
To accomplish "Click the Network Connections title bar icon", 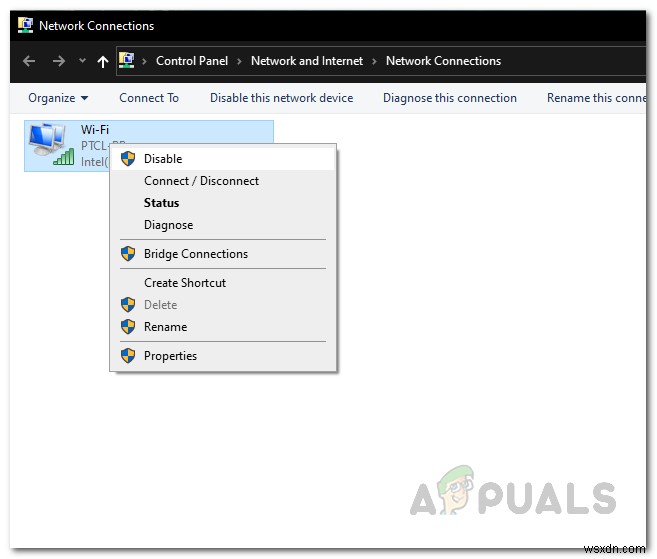I will (x=25, y=25).
